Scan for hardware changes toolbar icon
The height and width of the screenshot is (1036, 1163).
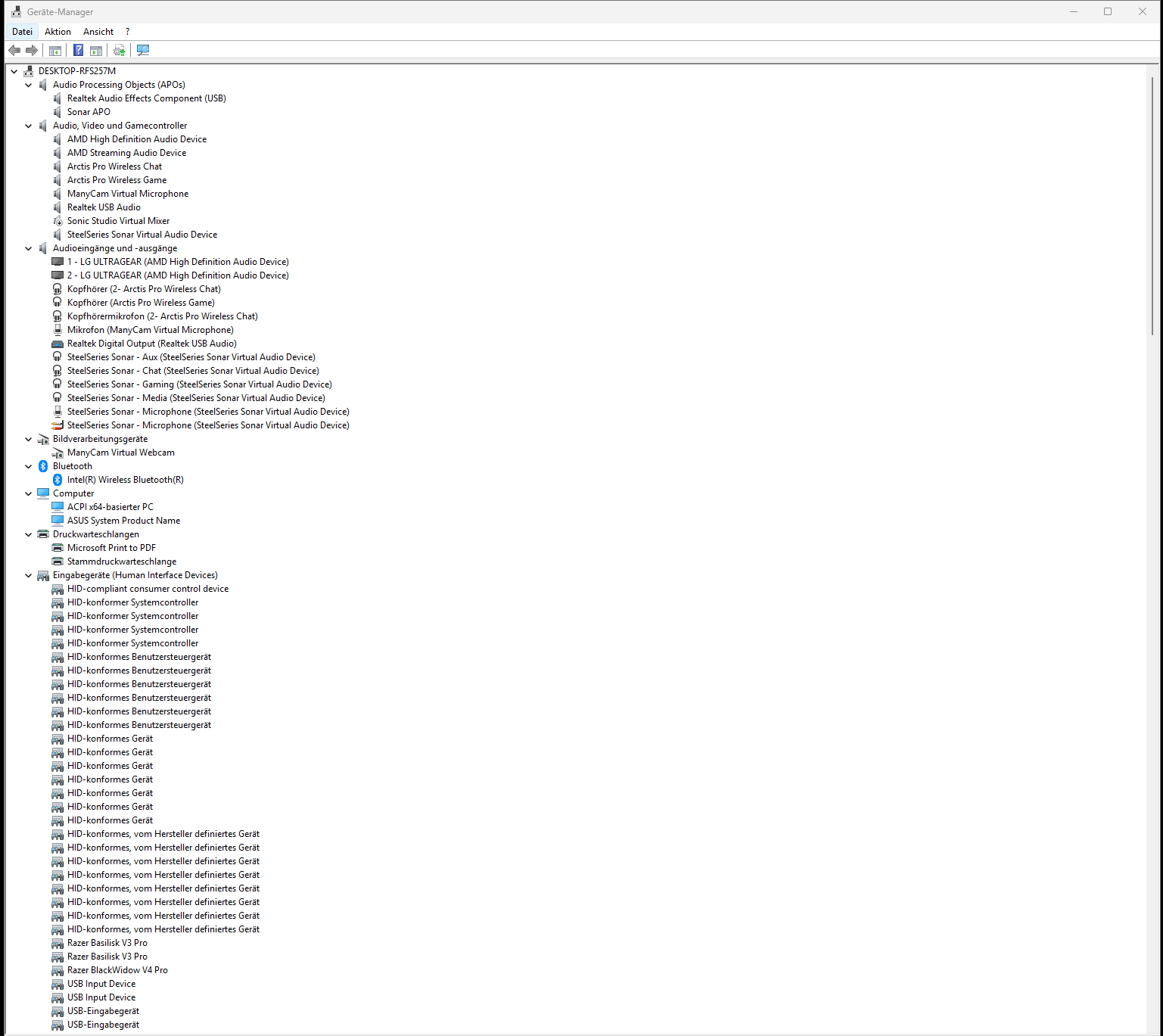143,50
